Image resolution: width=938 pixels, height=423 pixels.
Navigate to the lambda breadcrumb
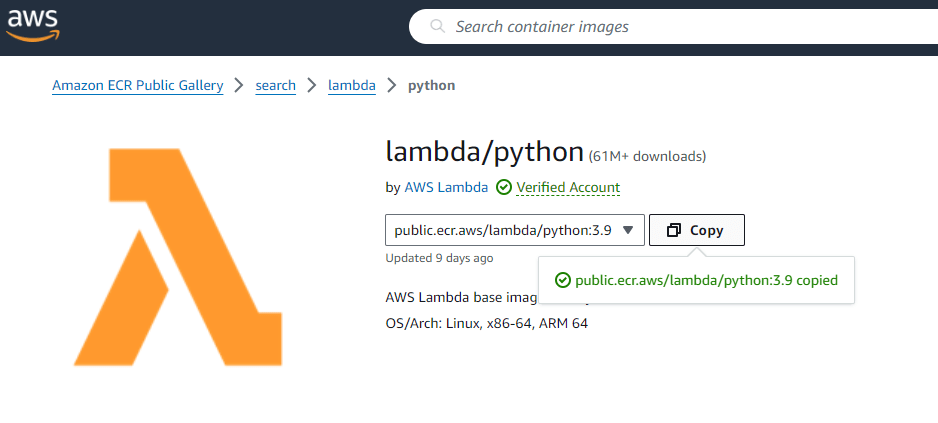pos(352,85)
